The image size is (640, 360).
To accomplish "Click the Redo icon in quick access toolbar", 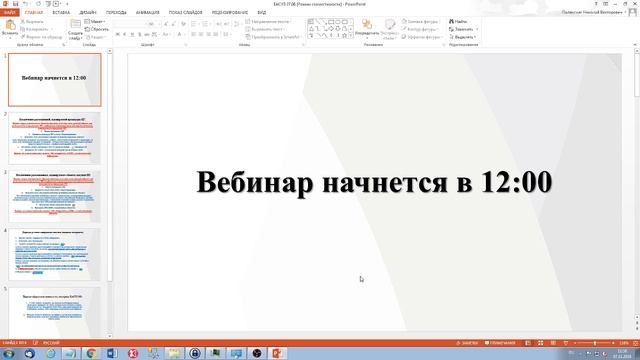I will [x=38, y=4].
